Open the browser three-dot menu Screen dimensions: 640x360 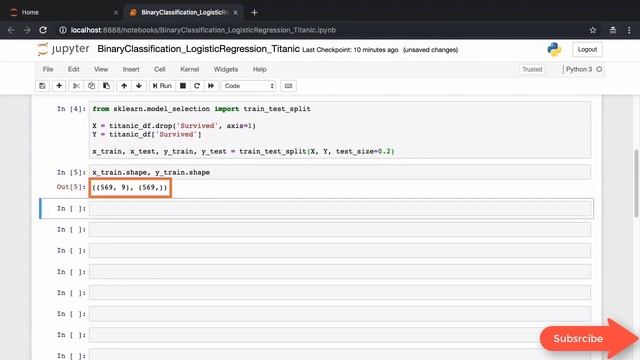pos(629,30)
